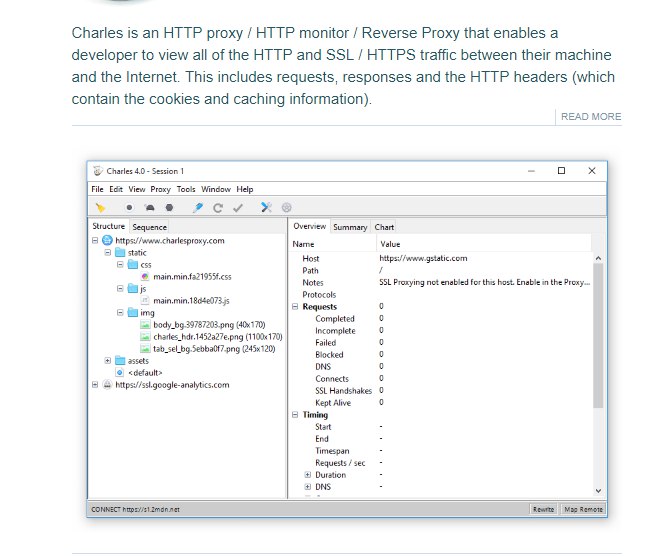The image size is (663, 556).
Task: Click the image icon of tab_sel_bg.5ebba0f7.png
Action: click(145, 349)
